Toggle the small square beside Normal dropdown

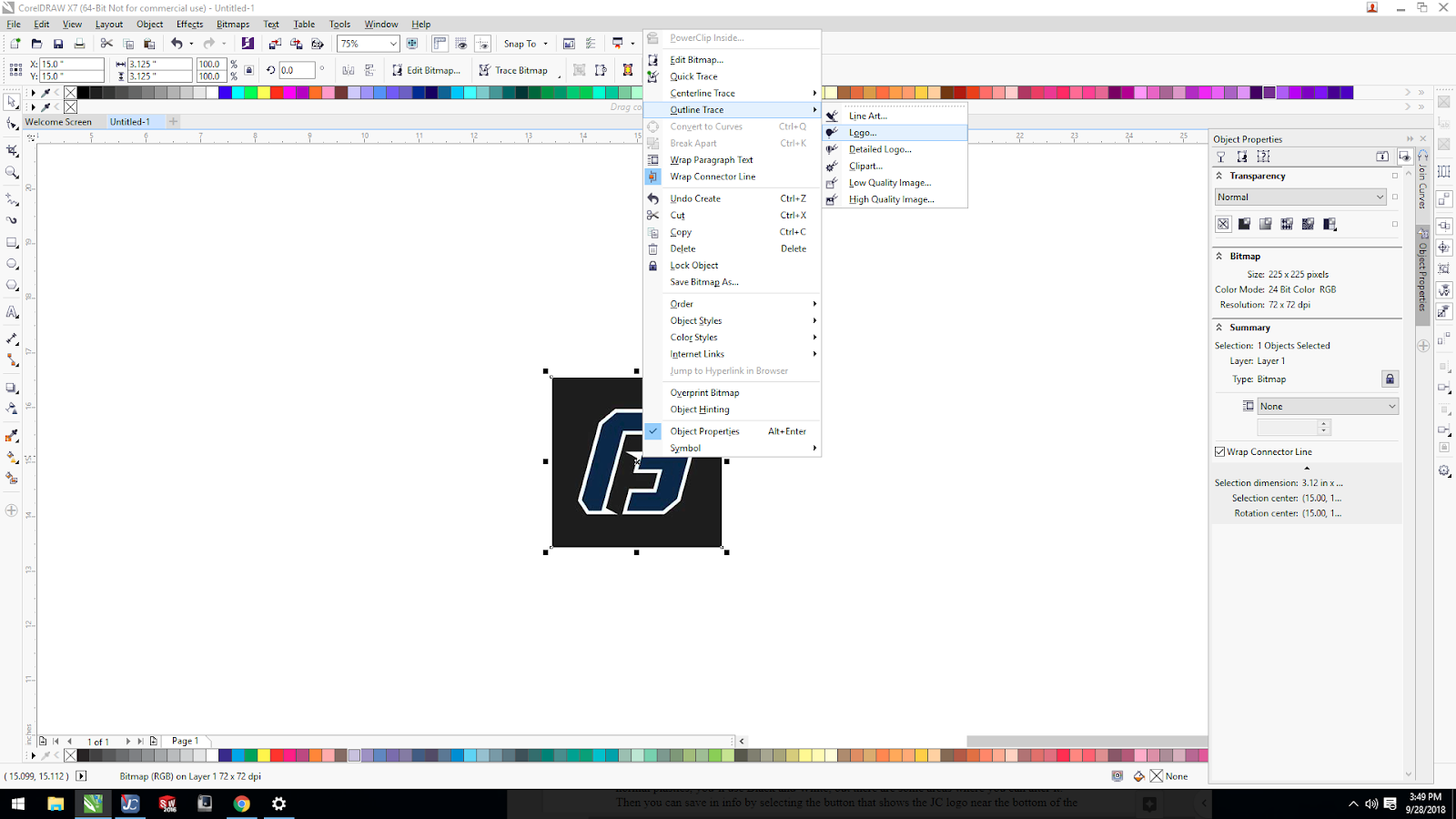pos(1394,197)
